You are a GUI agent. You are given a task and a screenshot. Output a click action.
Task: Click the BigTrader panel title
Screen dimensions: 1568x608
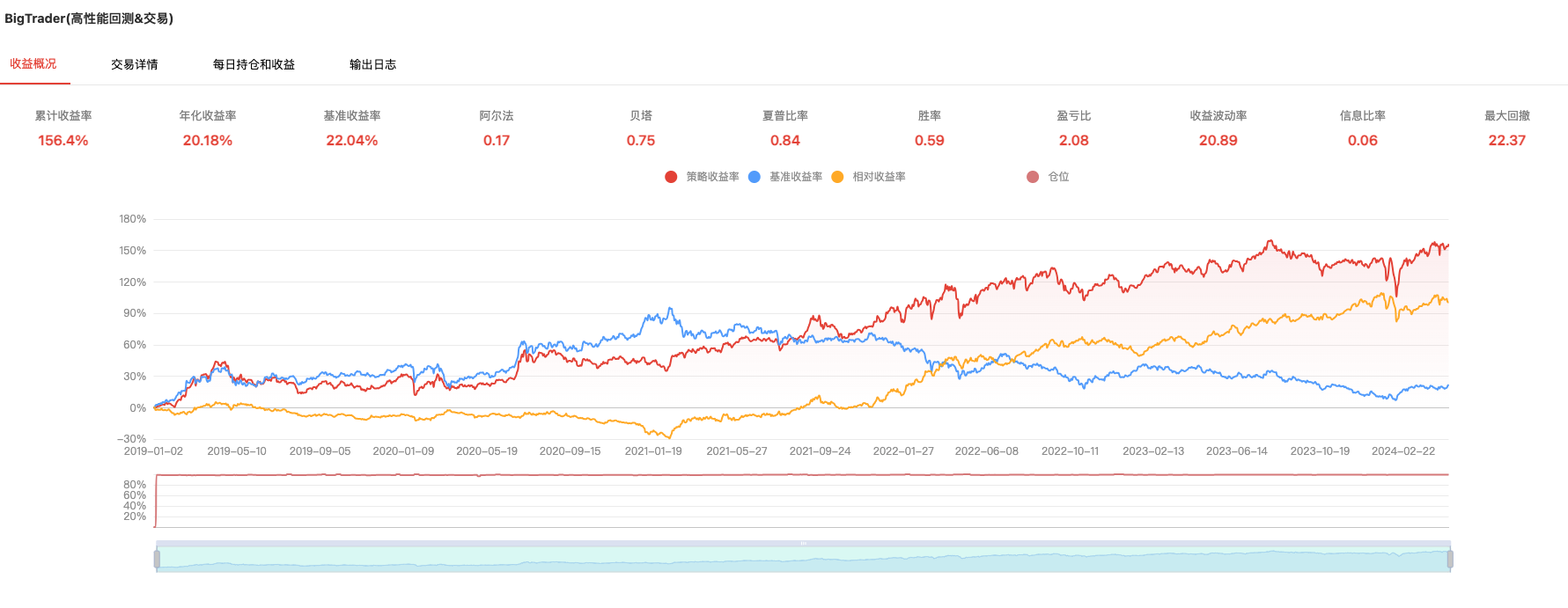click(x=89, y=18)
